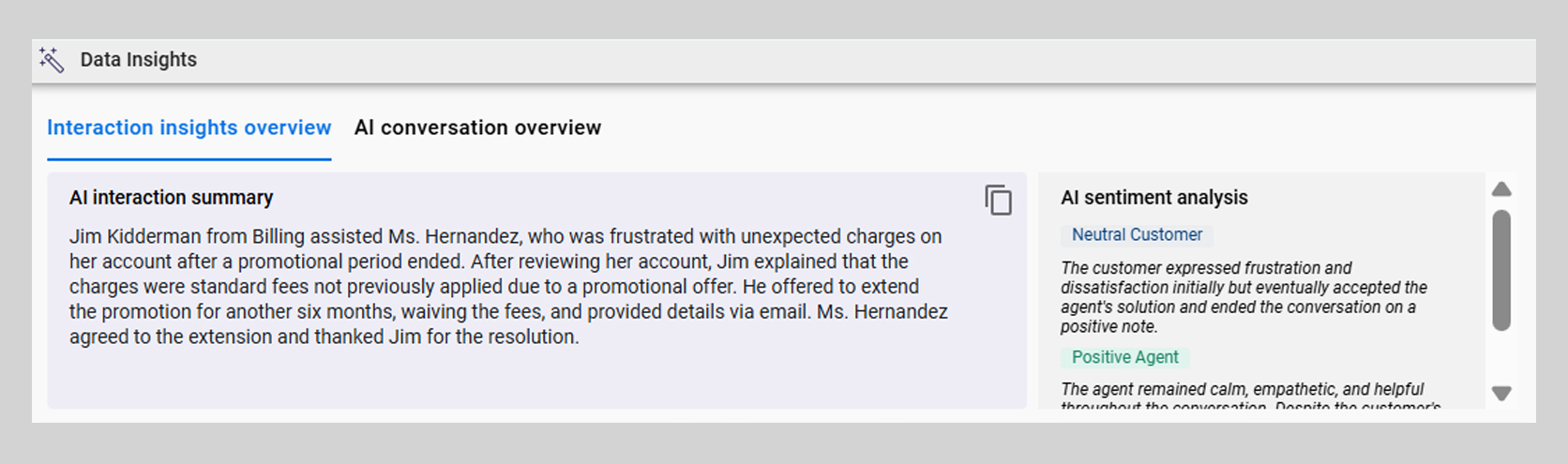Click the AI sentiment analysis heading
Screen dimensions: 1568x464
pyautogui.click(x=1154, y=198)
